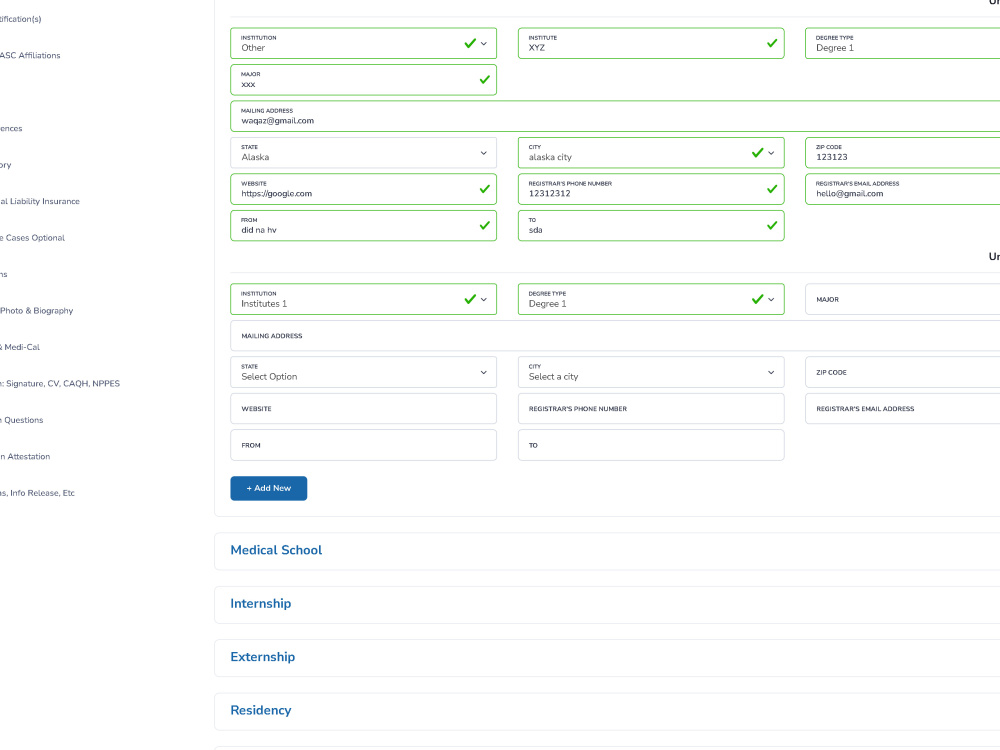Click the empty Mailing Address field
The image size is (1000, 750).
click(x=615, y=335)
